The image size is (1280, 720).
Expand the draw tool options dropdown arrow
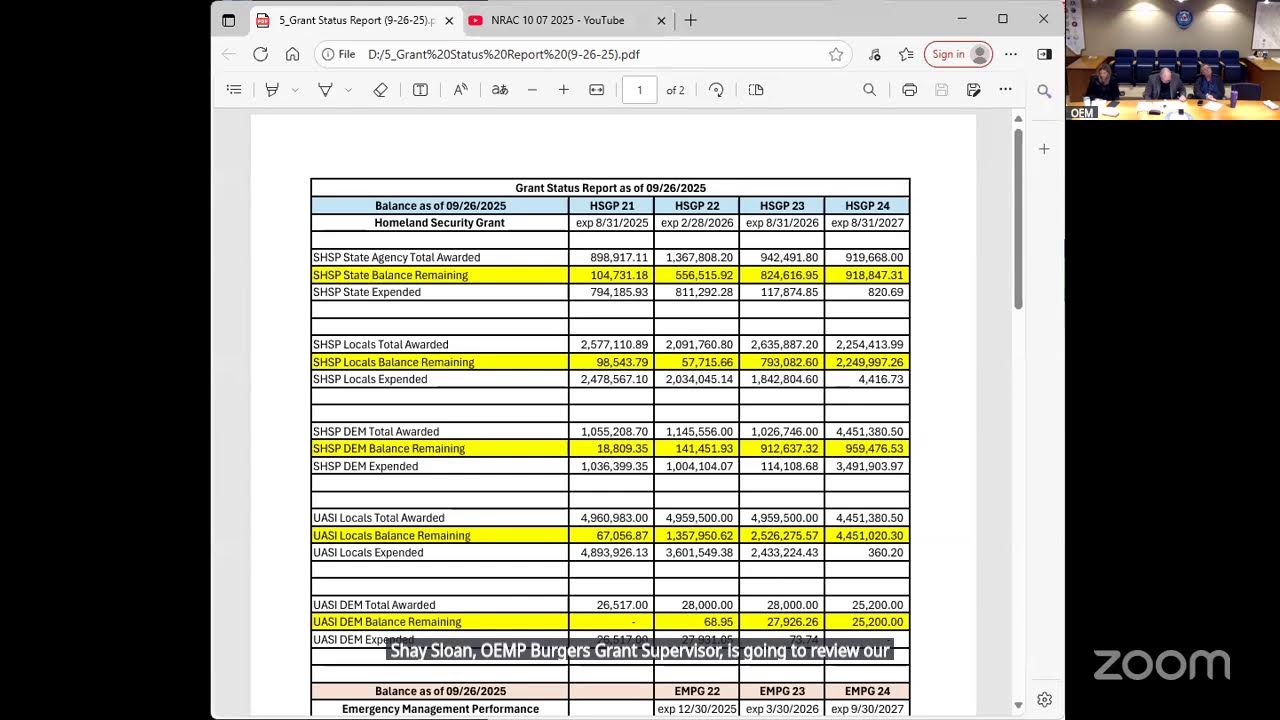pos(348,90)
